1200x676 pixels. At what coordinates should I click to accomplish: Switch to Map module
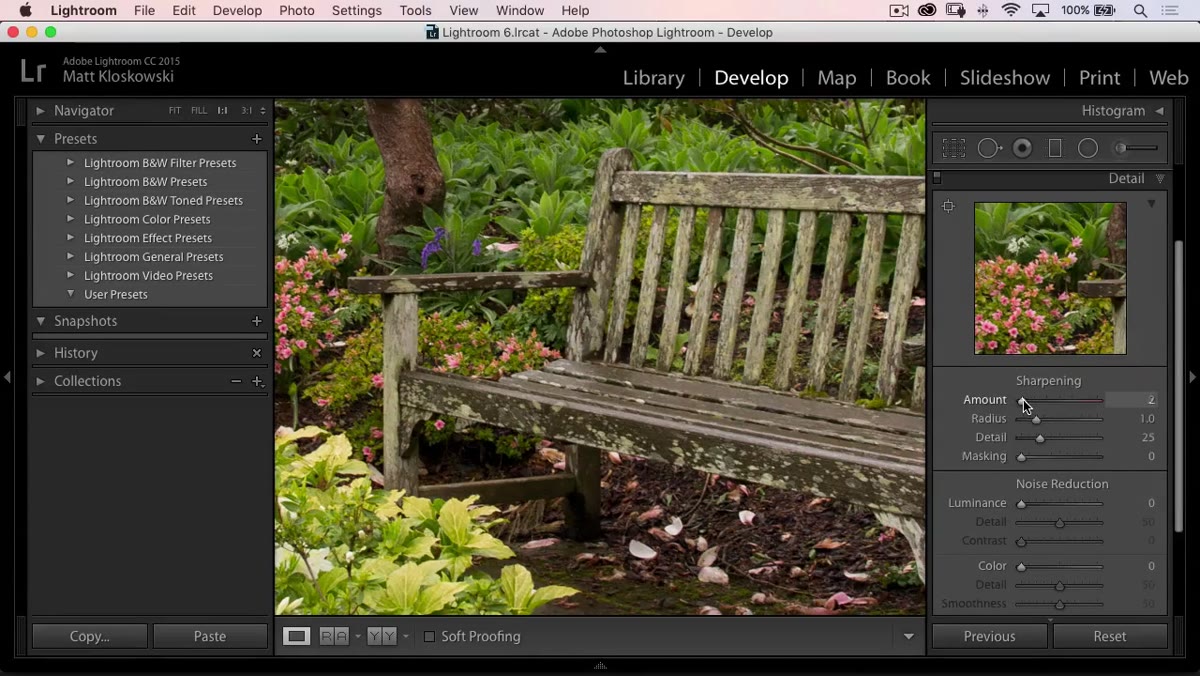click(x=837, y=78)
